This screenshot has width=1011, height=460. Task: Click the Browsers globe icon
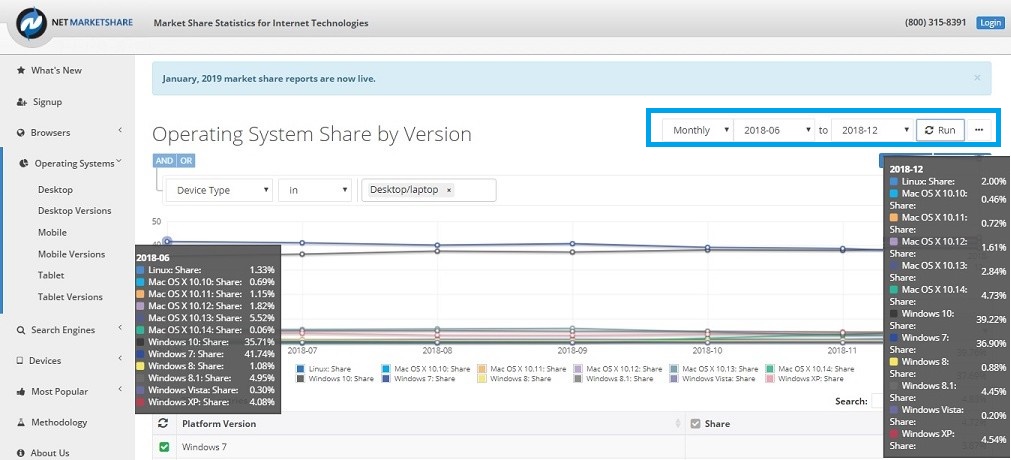[x=21, y=133]
